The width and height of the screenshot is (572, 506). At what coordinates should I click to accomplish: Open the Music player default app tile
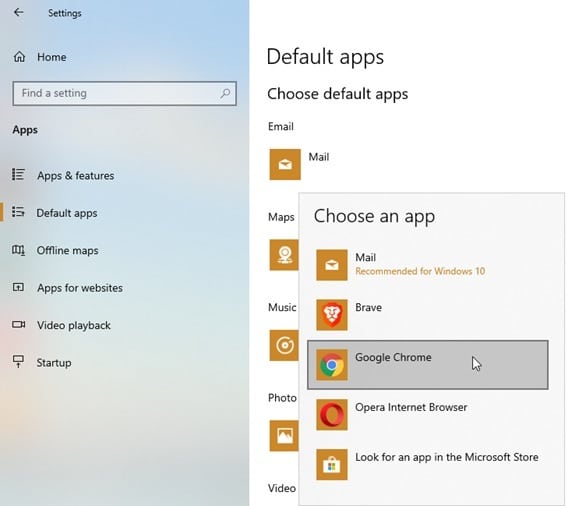pos(284,345)
